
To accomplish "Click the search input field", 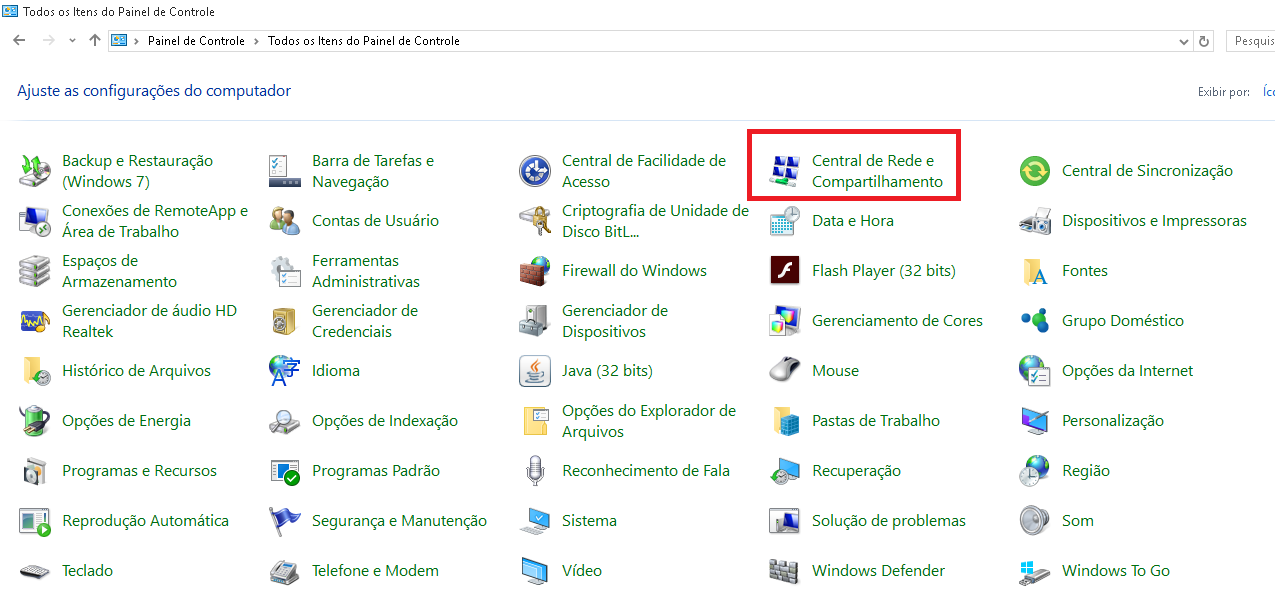I will coord(1251,41).
